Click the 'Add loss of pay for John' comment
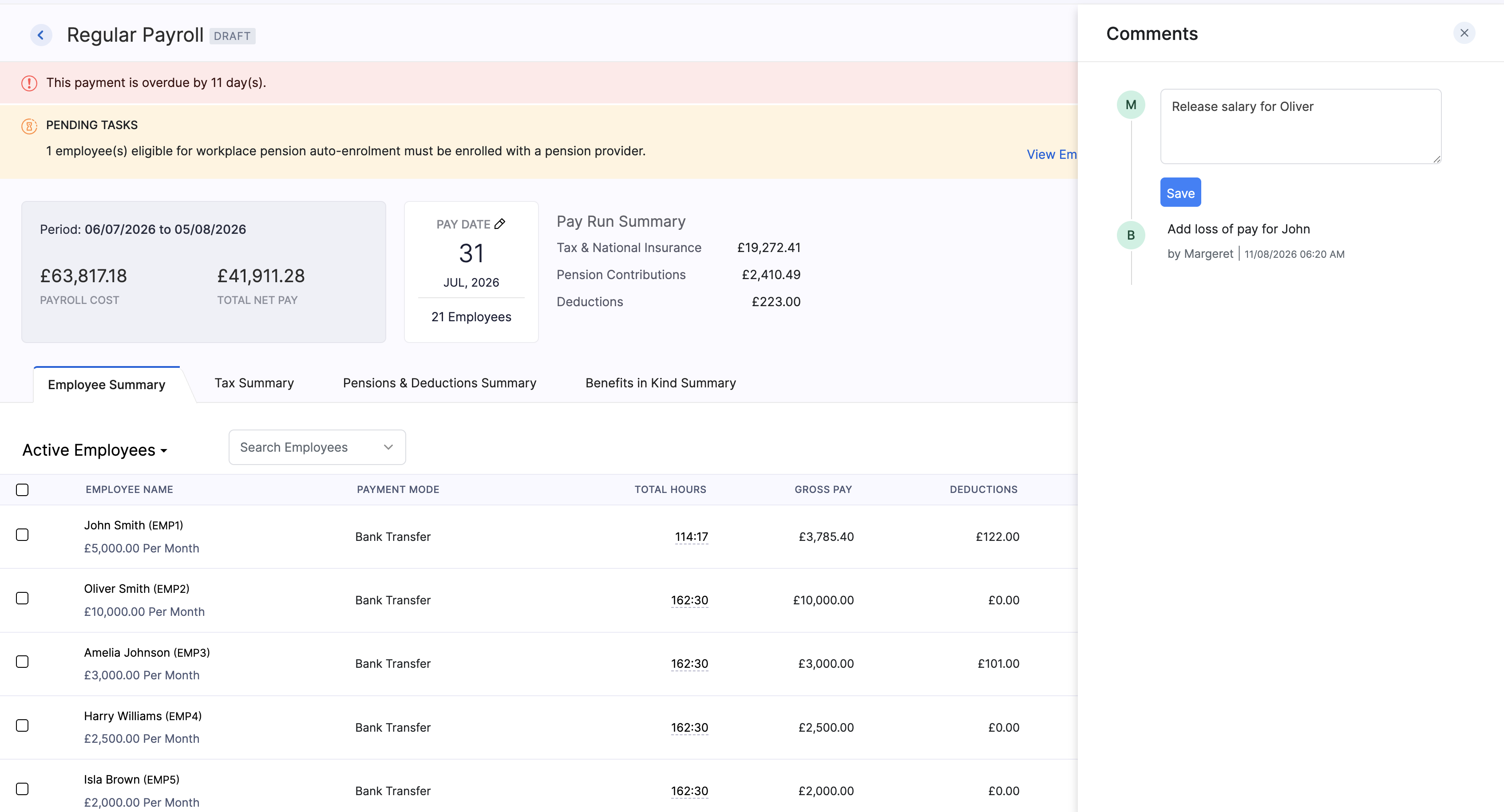Screen dimensions: 1504x812 click(1239, 229)
